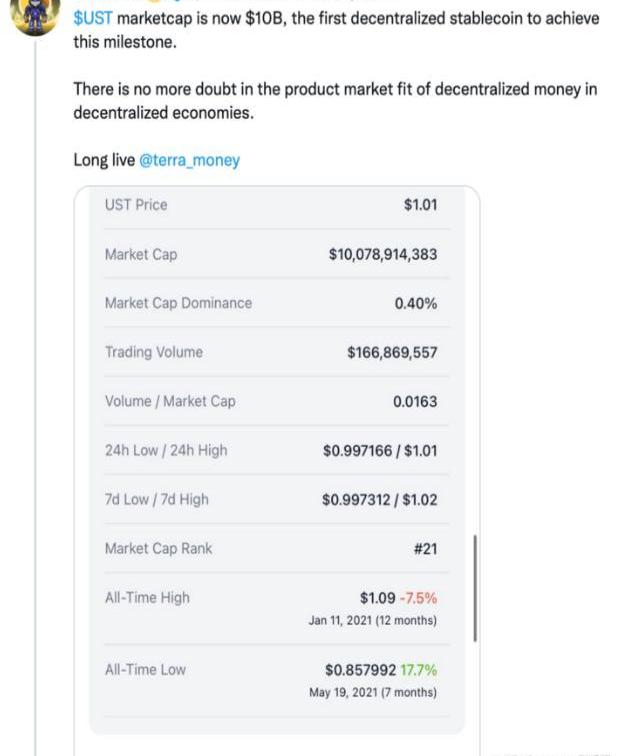Click the stats card vertical scrollbar
Image resolution: width=622 pixels, height=756 pixels.
(x=474, y=588)
